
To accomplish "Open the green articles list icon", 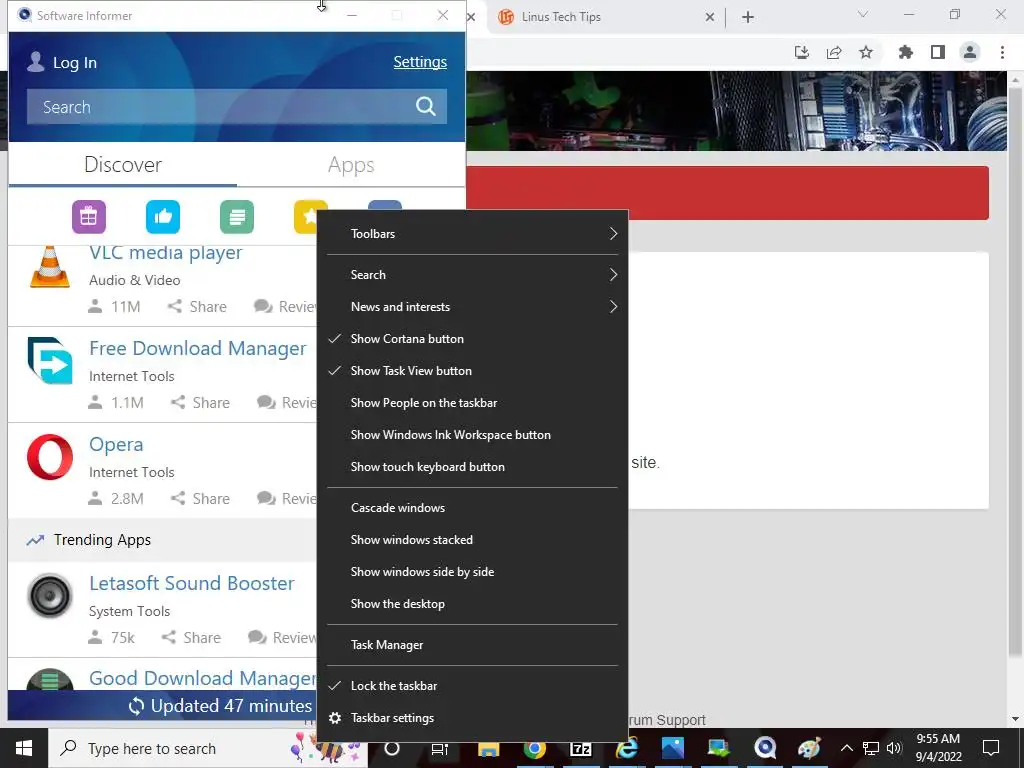I will [237, 217].
